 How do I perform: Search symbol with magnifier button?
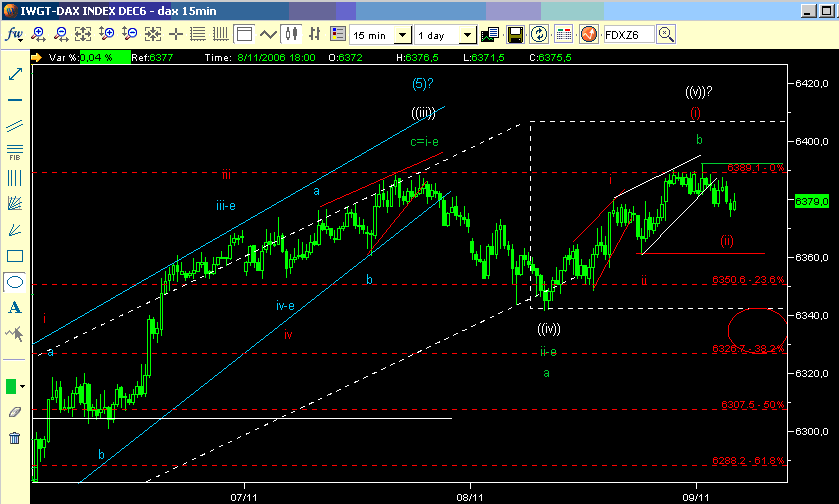(x=666, y=35)
